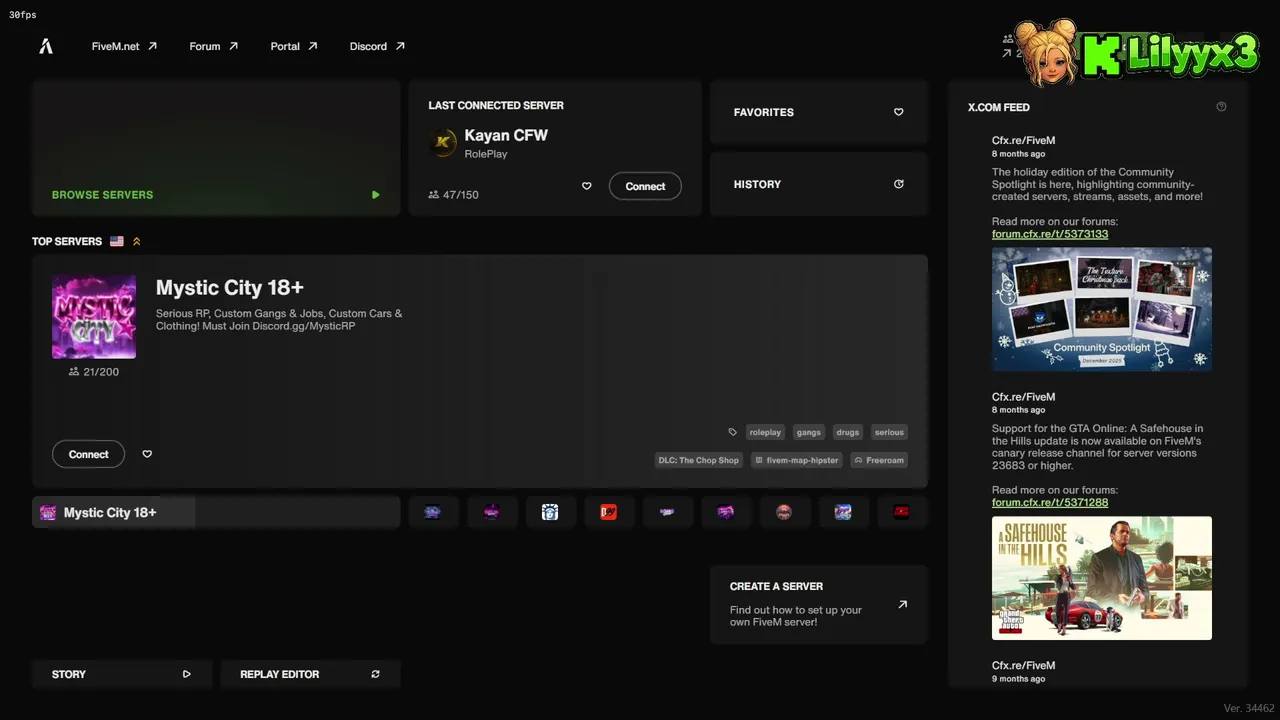Click the RolePlay label under Kayan CFW
This screenshot has height=720, width=1280.
[486, 154]
